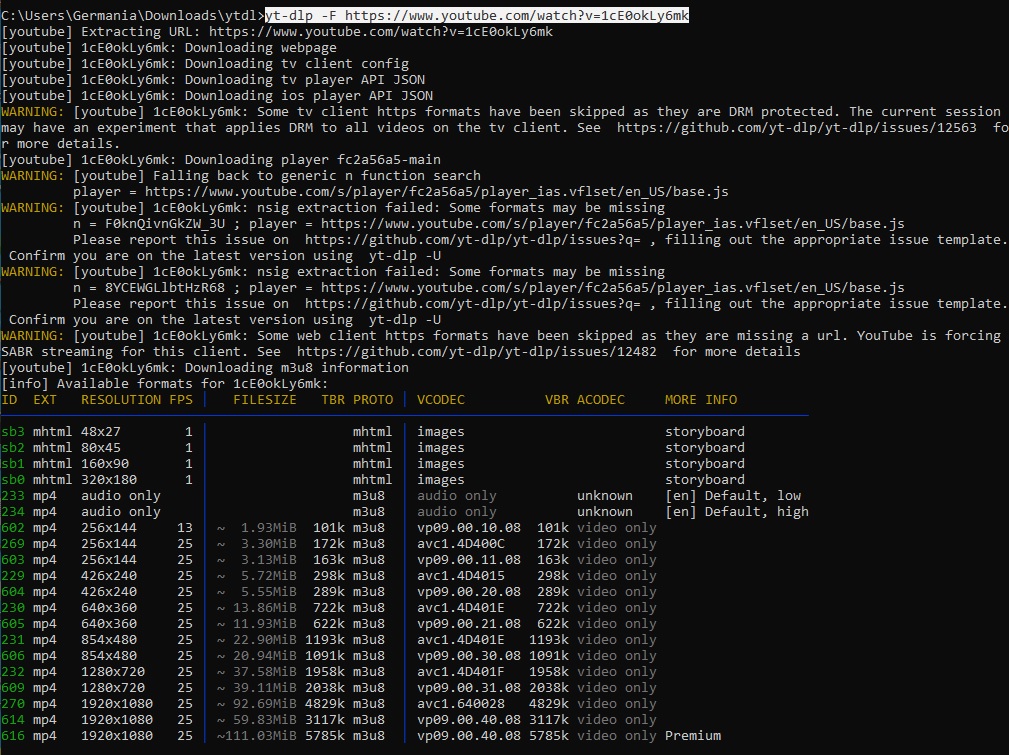Viewport: 1009px width, 755px height.
Task: Click the EXT column header
Action: [x=44, y=400]
